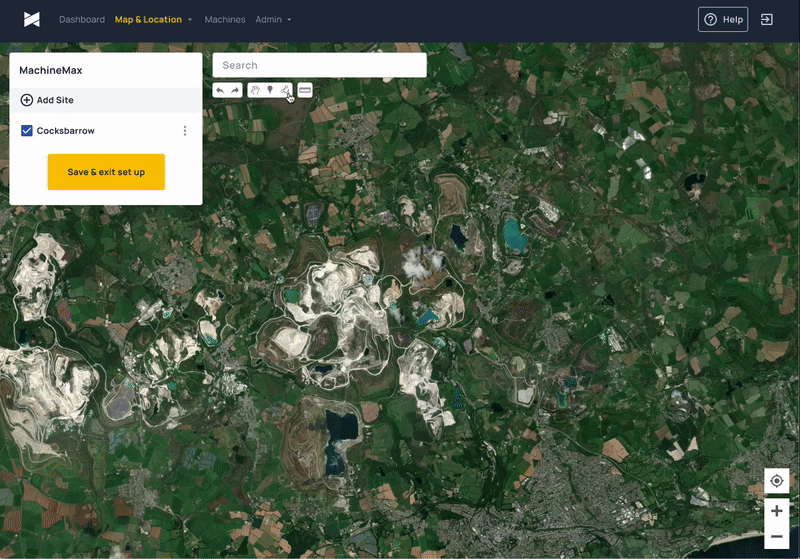Select the polygon drawing tool

click(285, 90)
